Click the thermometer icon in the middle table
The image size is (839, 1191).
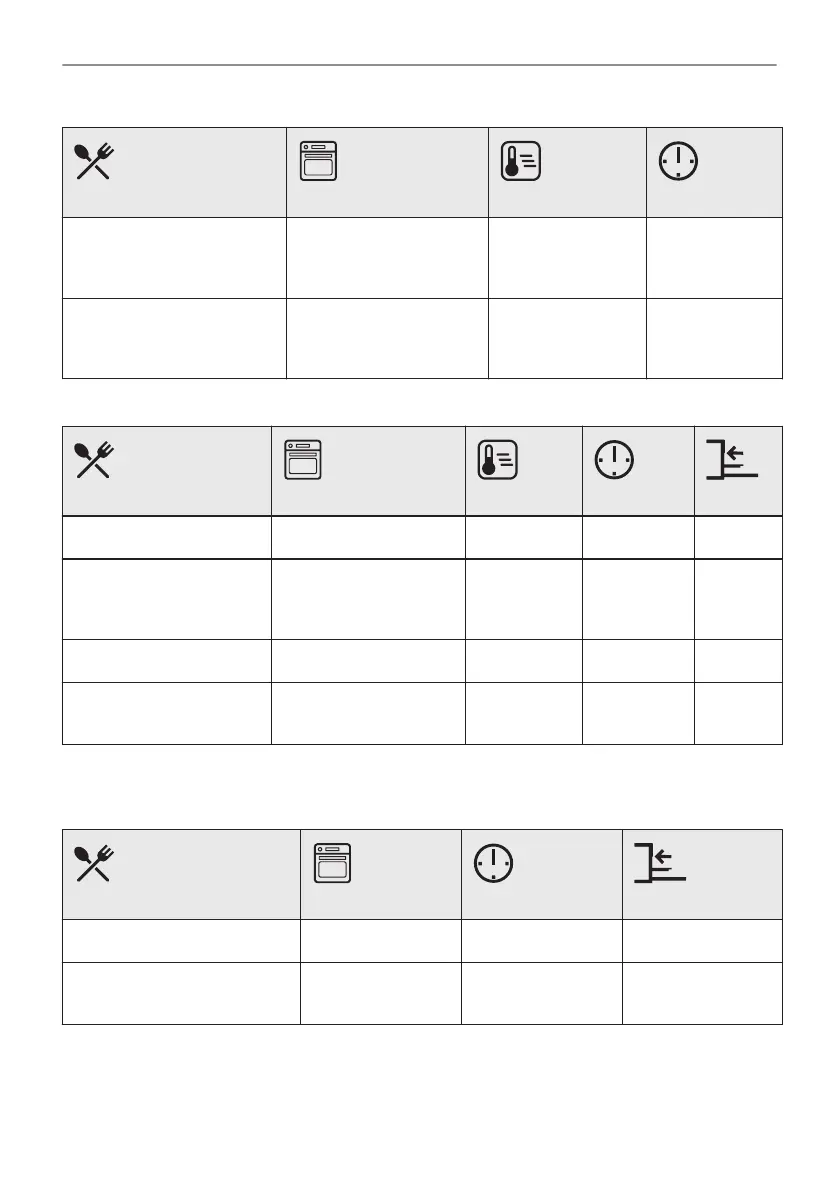point(497,461)
